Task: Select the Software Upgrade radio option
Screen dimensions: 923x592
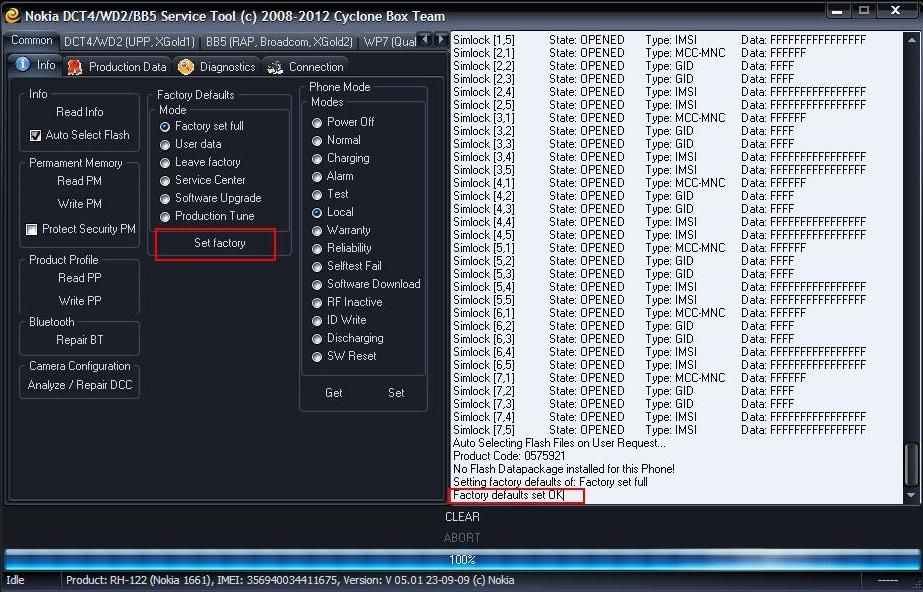Action: click(165, 198)
